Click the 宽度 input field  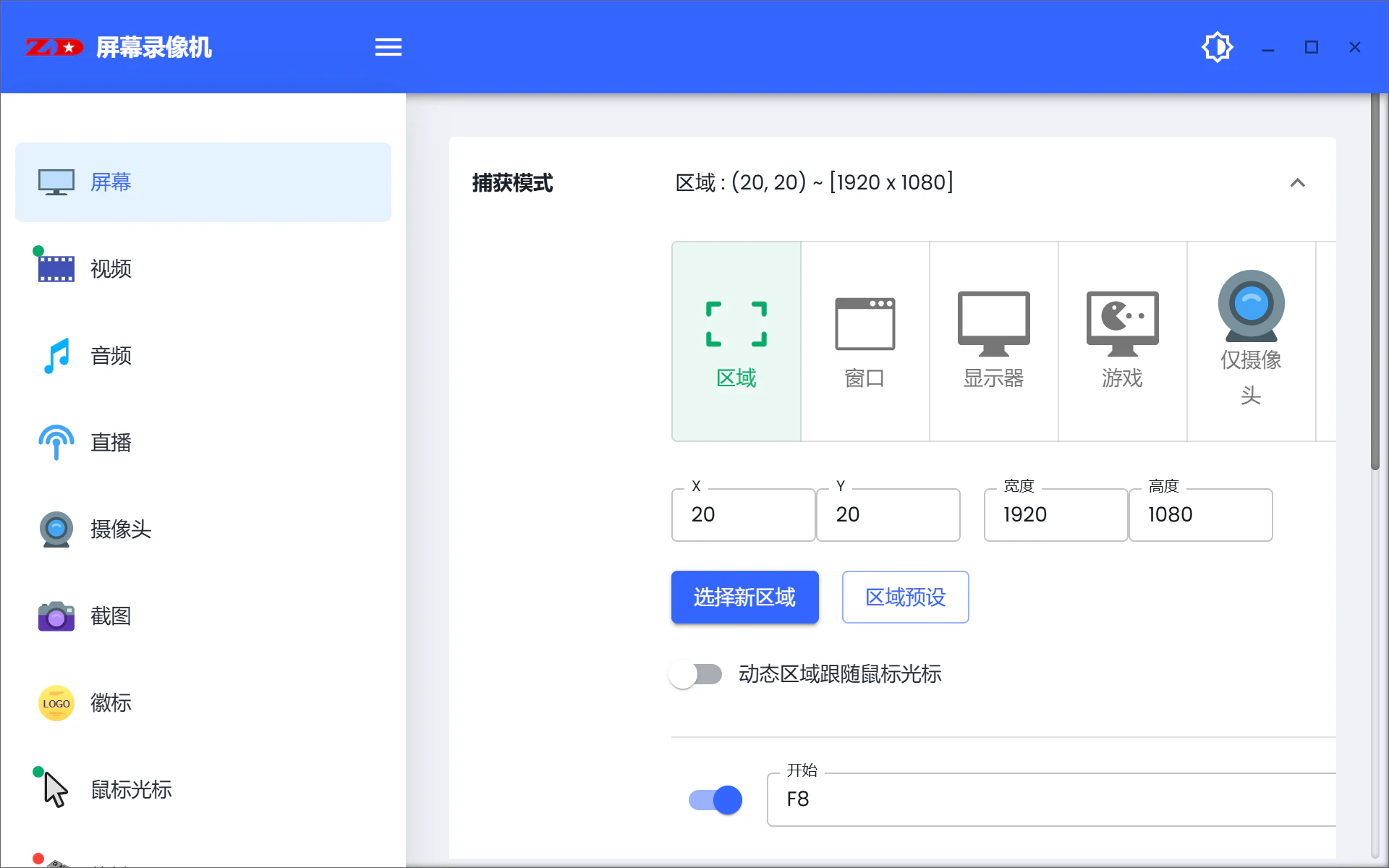[x=1055, y=515]
